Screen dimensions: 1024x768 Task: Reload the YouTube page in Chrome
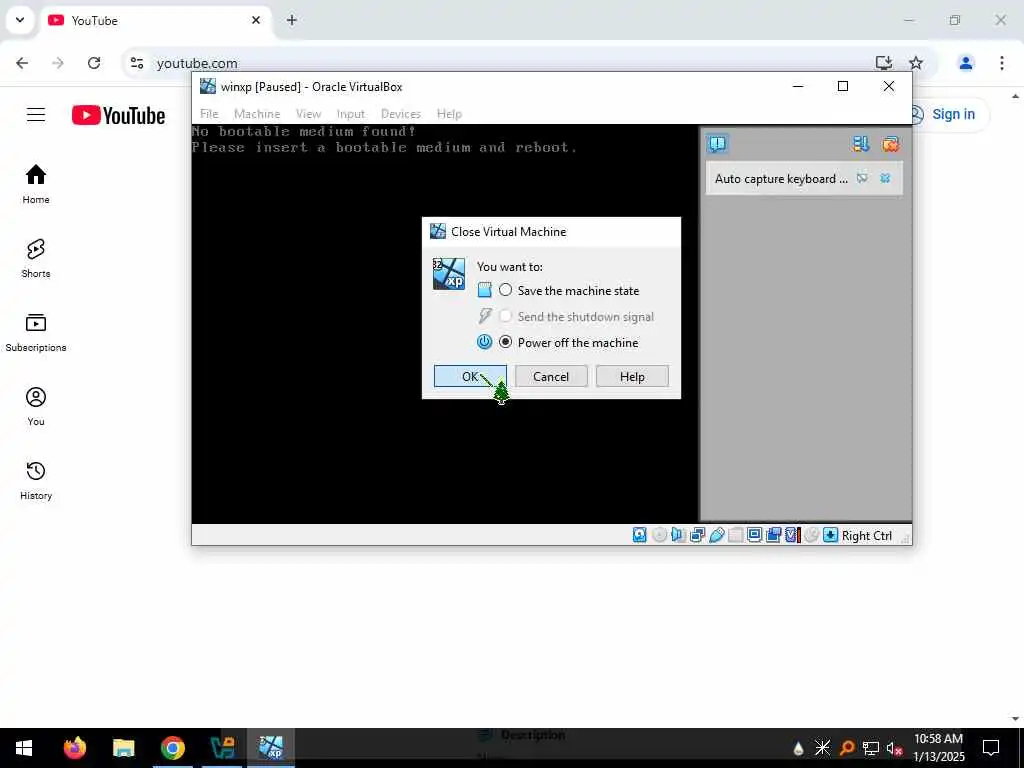94,63
